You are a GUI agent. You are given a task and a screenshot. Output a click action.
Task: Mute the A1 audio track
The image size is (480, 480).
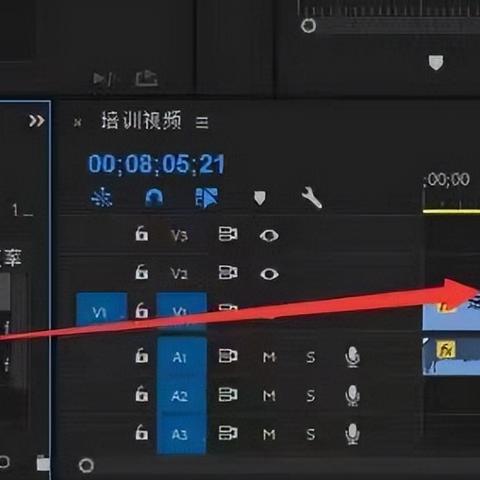point(269,358)
